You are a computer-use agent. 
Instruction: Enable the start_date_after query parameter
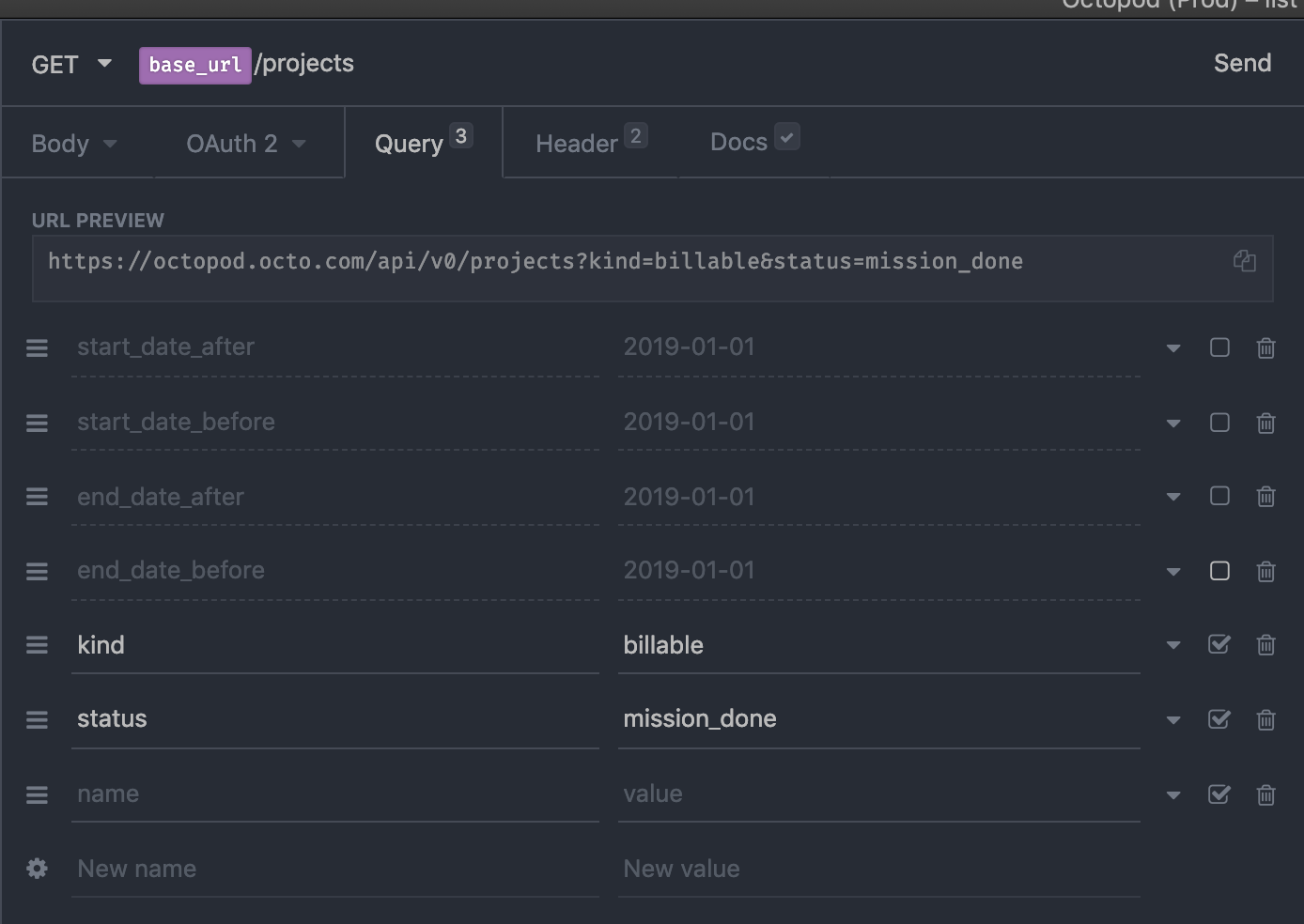pyautogui.click(x=1219, y=347)
